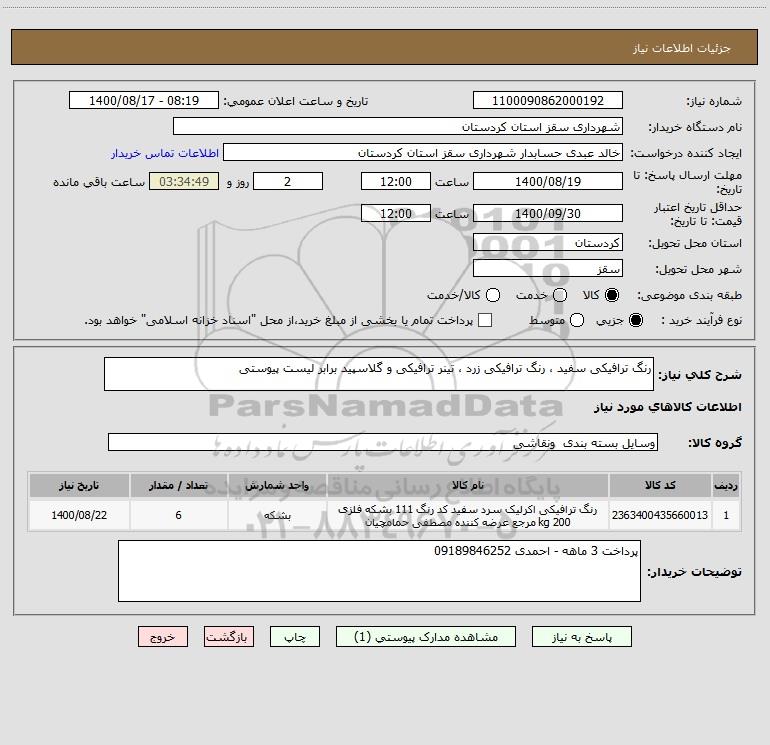Click the product name cell رنگ ترافیکی اکرلیک

(468, 515)
